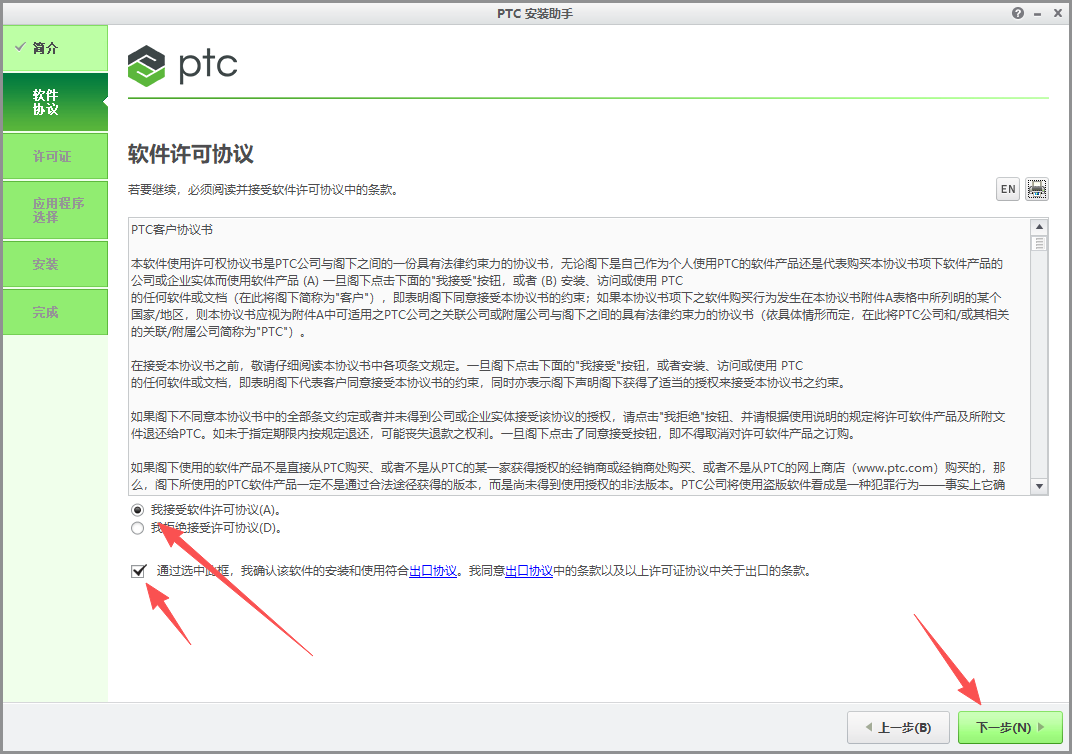
Task: Open the second 出口协议 link
Action: [530, 571]
